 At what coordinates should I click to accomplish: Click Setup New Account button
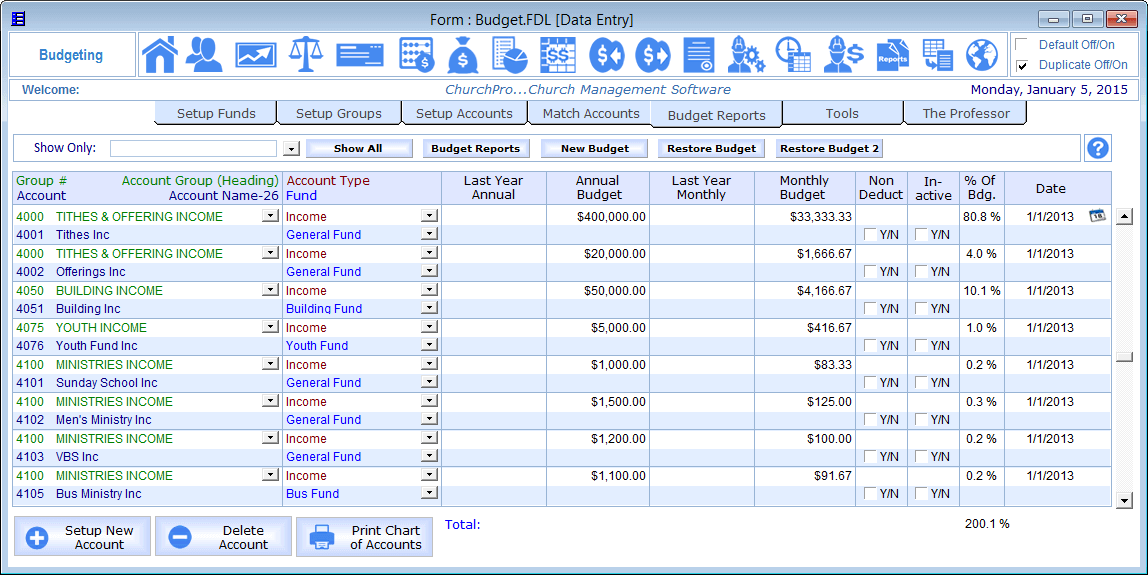[x=83, y=537]
